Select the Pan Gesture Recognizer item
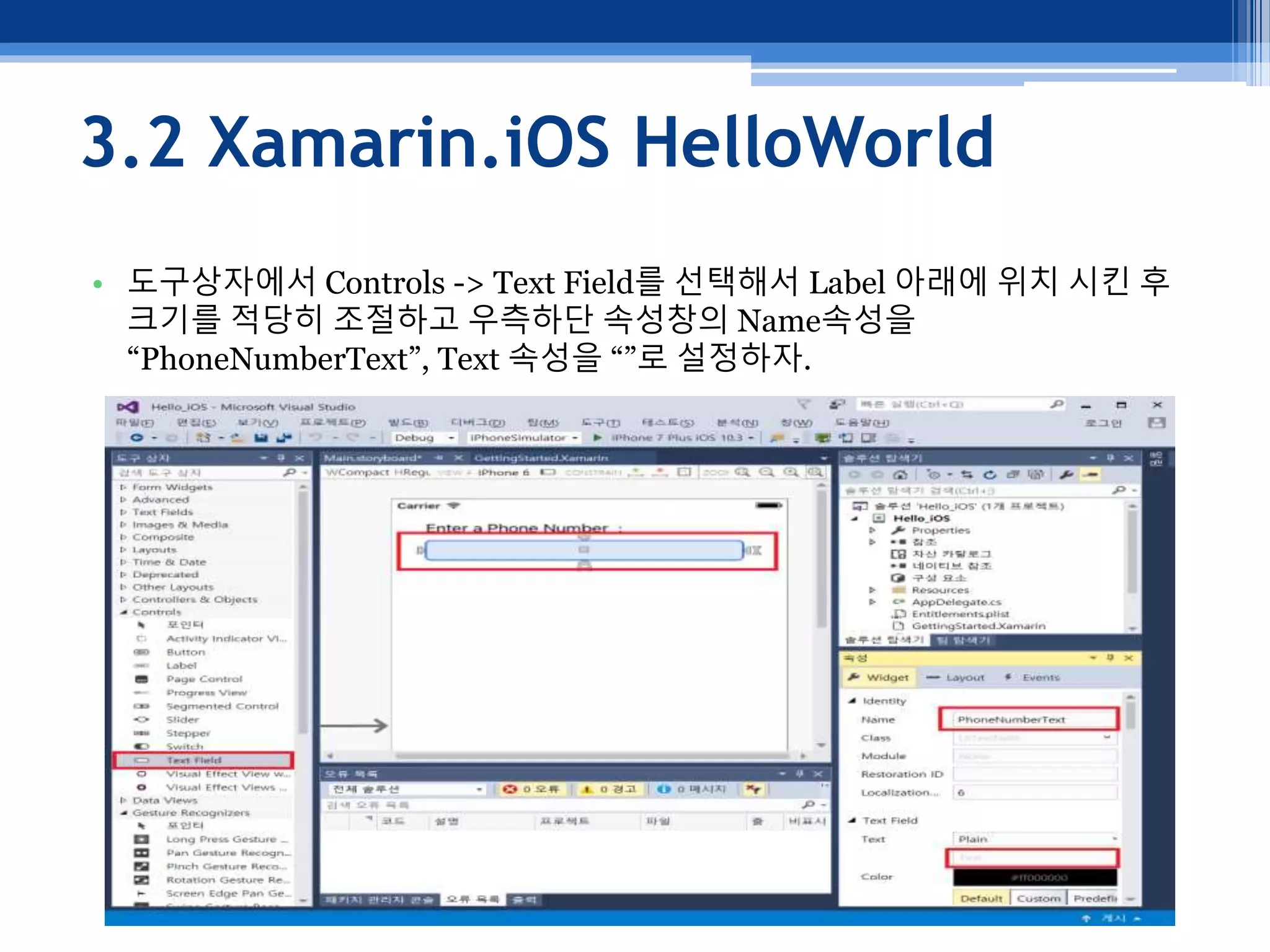The width and height of the screenshot is (1270, 952). pos(213,853)
